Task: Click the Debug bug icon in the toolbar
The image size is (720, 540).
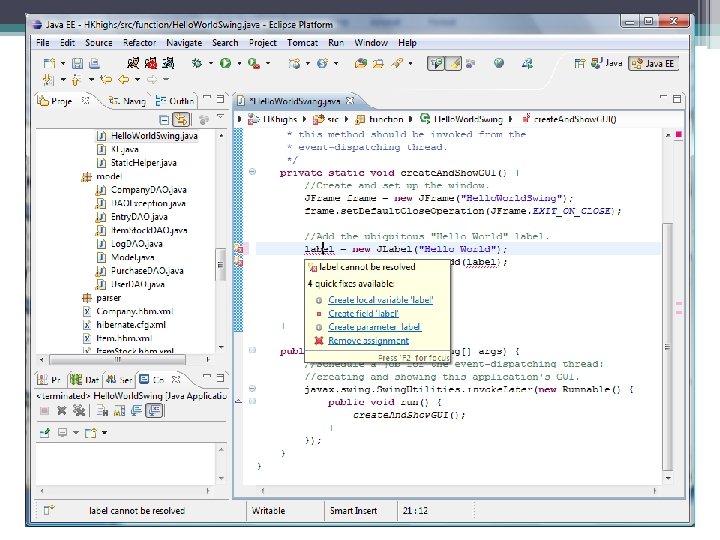Action: 197,63
